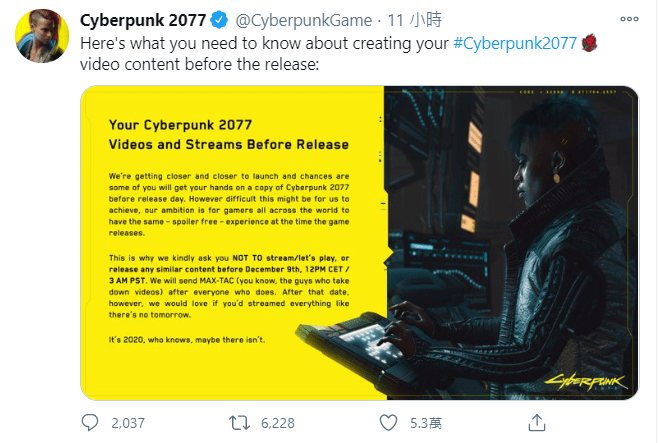The image size is (658, 443).
Task: Click the share upload icon
Action: (x=537, y=422)
